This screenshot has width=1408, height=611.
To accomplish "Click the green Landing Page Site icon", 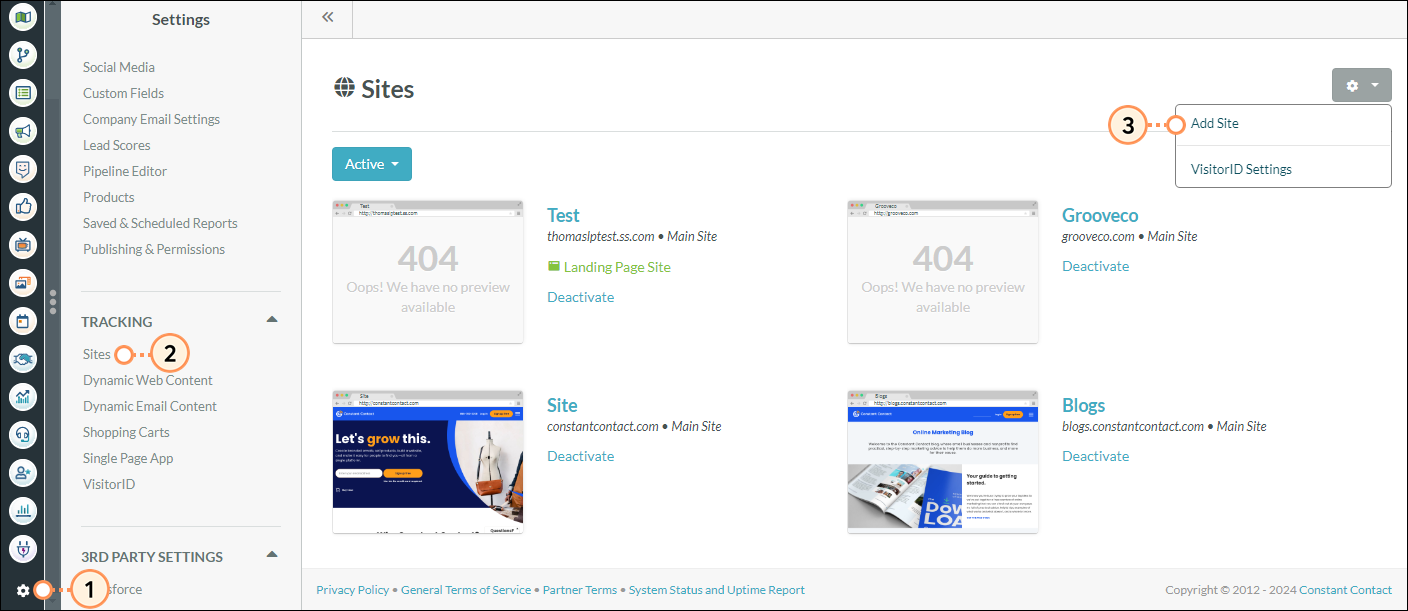I will tap(553, 267).
